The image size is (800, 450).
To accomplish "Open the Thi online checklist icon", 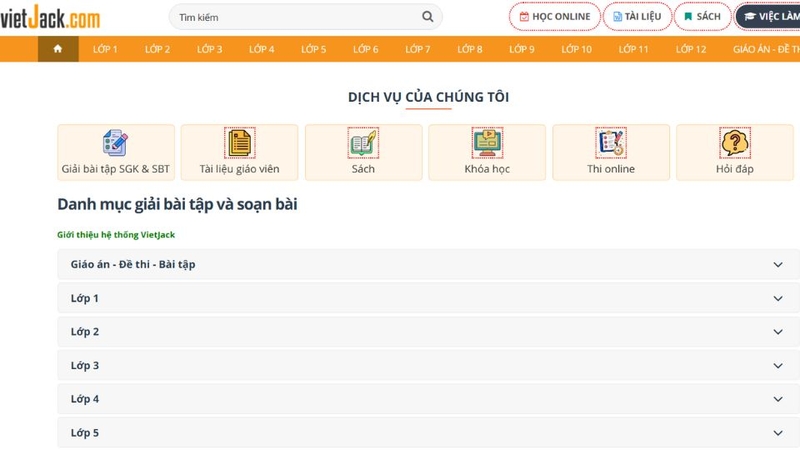I will pyautogui.click(x=611, y=142).
